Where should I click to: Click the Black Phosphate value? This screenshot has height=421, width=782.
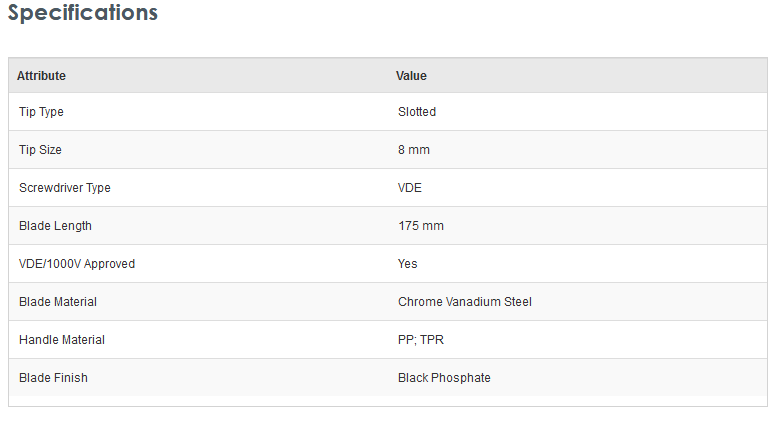coord(444,378)
